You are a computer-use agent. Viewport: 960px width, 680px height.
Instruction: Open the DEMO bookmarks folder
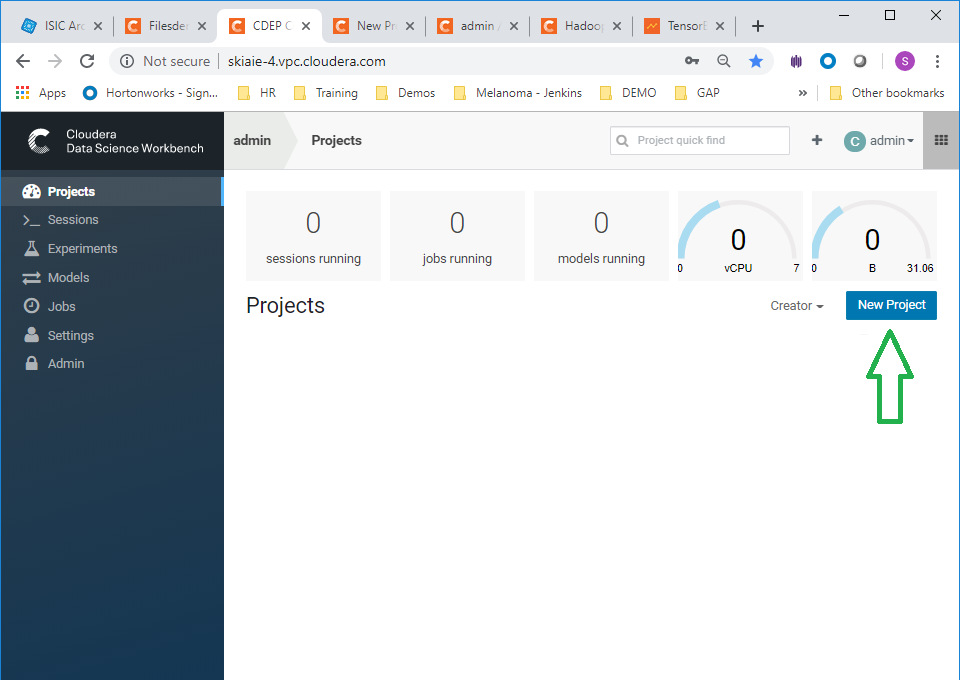[628, 93]
